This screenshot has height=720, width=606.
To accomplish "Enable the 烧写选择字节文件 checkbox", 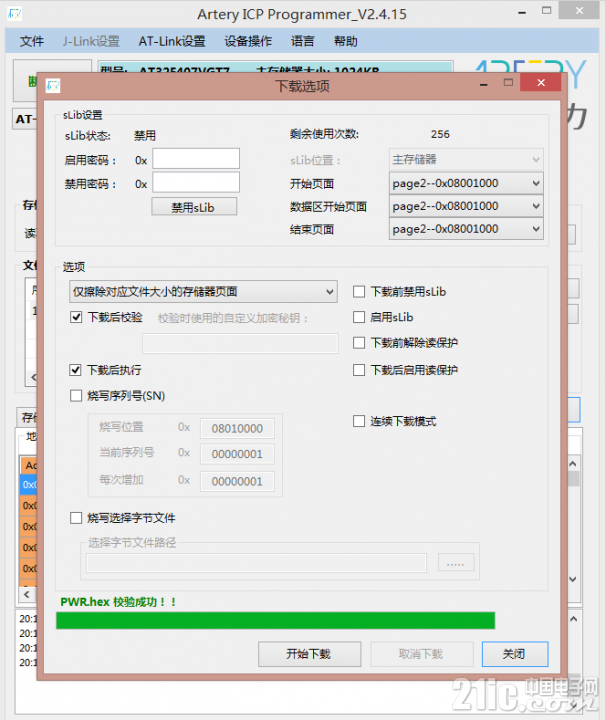I will 76,518.
